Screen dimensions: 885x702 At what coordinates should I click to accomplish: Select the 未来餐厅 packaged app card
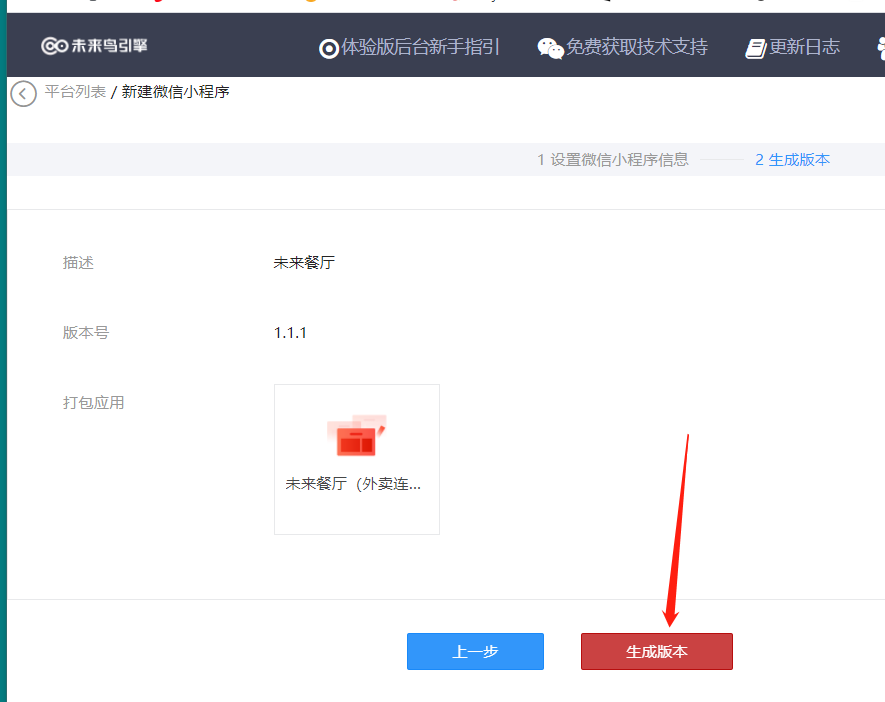[x=357, y=459]
